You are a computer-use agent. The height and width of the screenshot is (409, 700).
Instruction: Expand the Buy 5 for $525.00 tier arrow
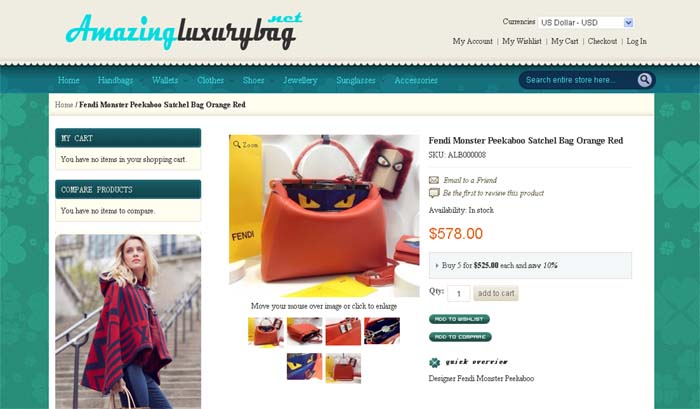click(x=437, y=266)
